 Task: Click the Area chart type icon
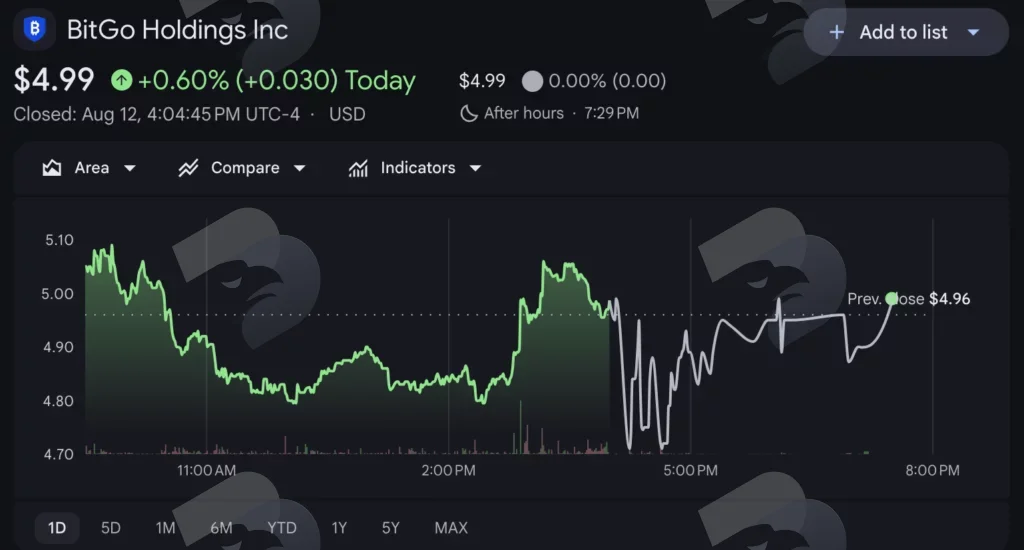pyautogui.click(x=52, y=168)
